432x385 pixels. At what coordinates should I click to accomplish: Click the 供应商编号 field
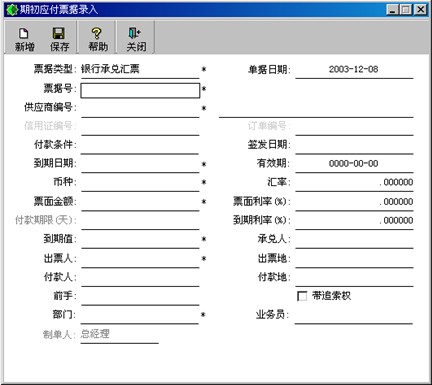click(x=140, y=108)
